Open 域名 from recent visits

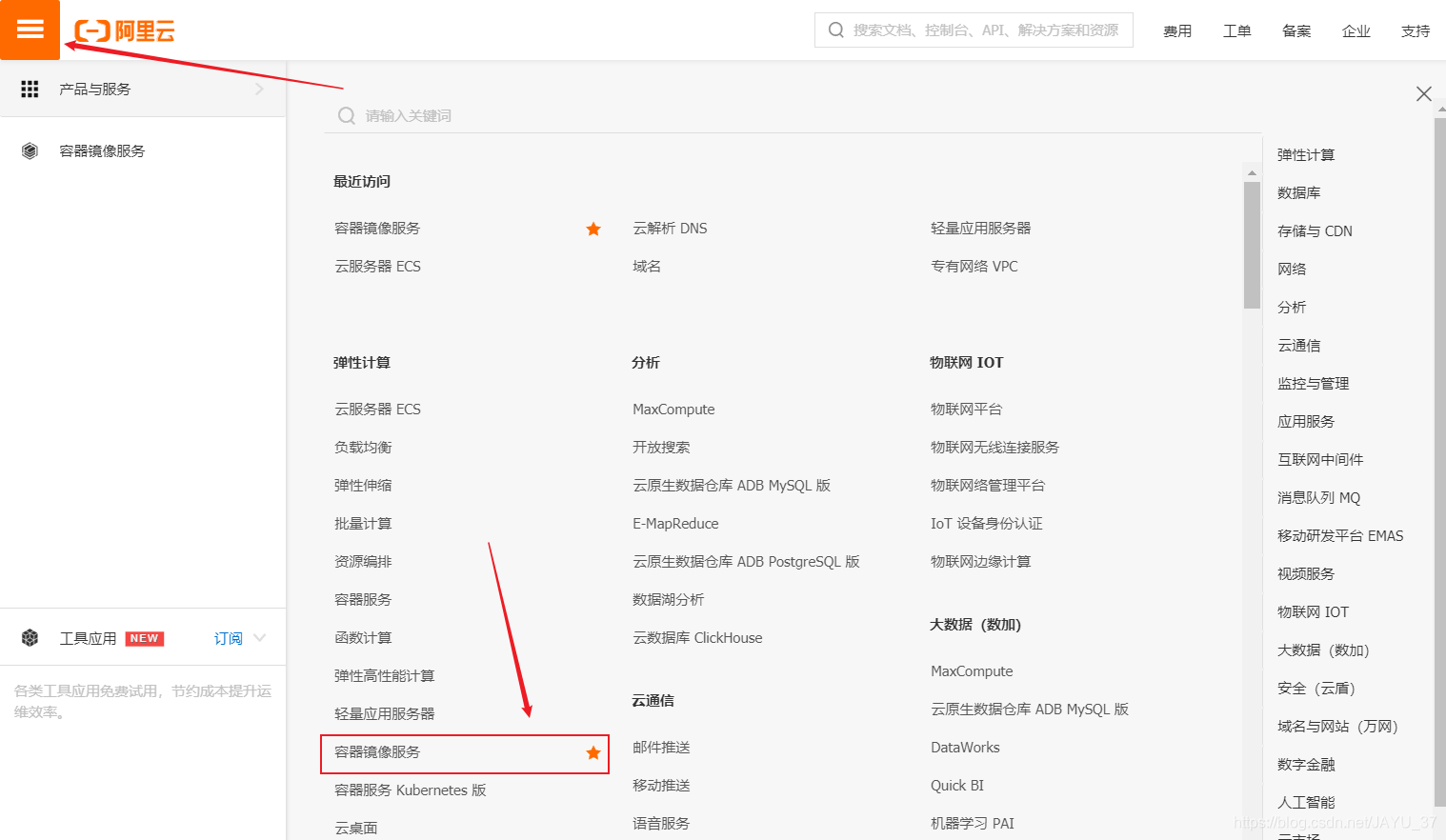click(x=647, y=267)
